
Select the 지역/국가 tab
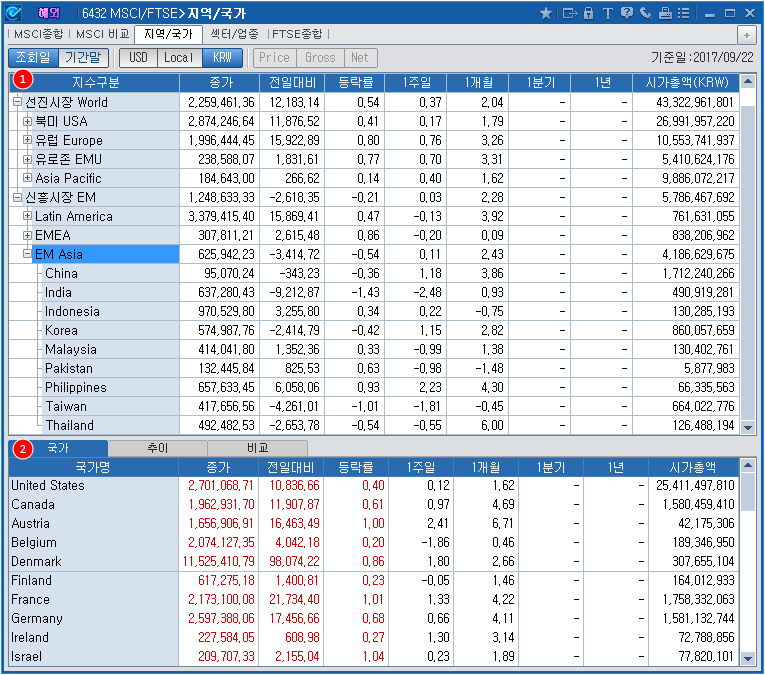[168, 34]
